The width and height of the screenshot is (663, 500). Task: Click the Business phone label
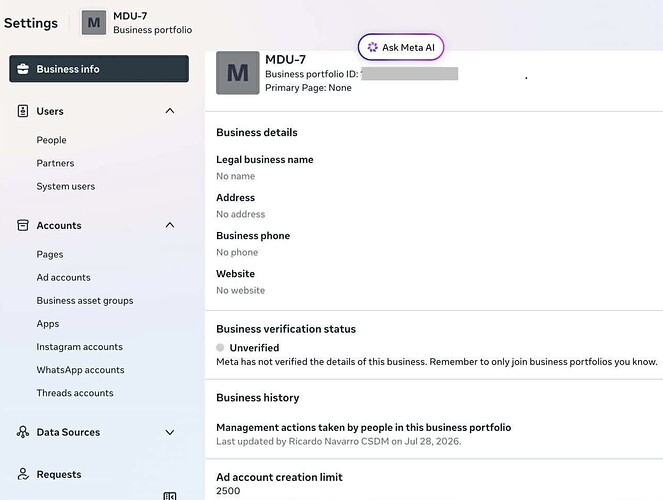click(x=253, y=235)
